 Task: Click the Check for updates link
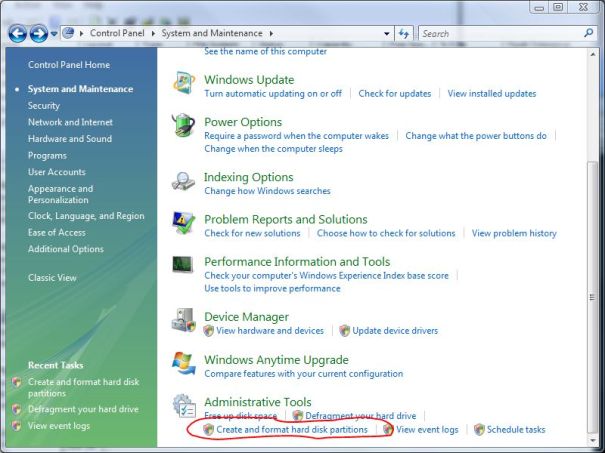coord(395,94)
